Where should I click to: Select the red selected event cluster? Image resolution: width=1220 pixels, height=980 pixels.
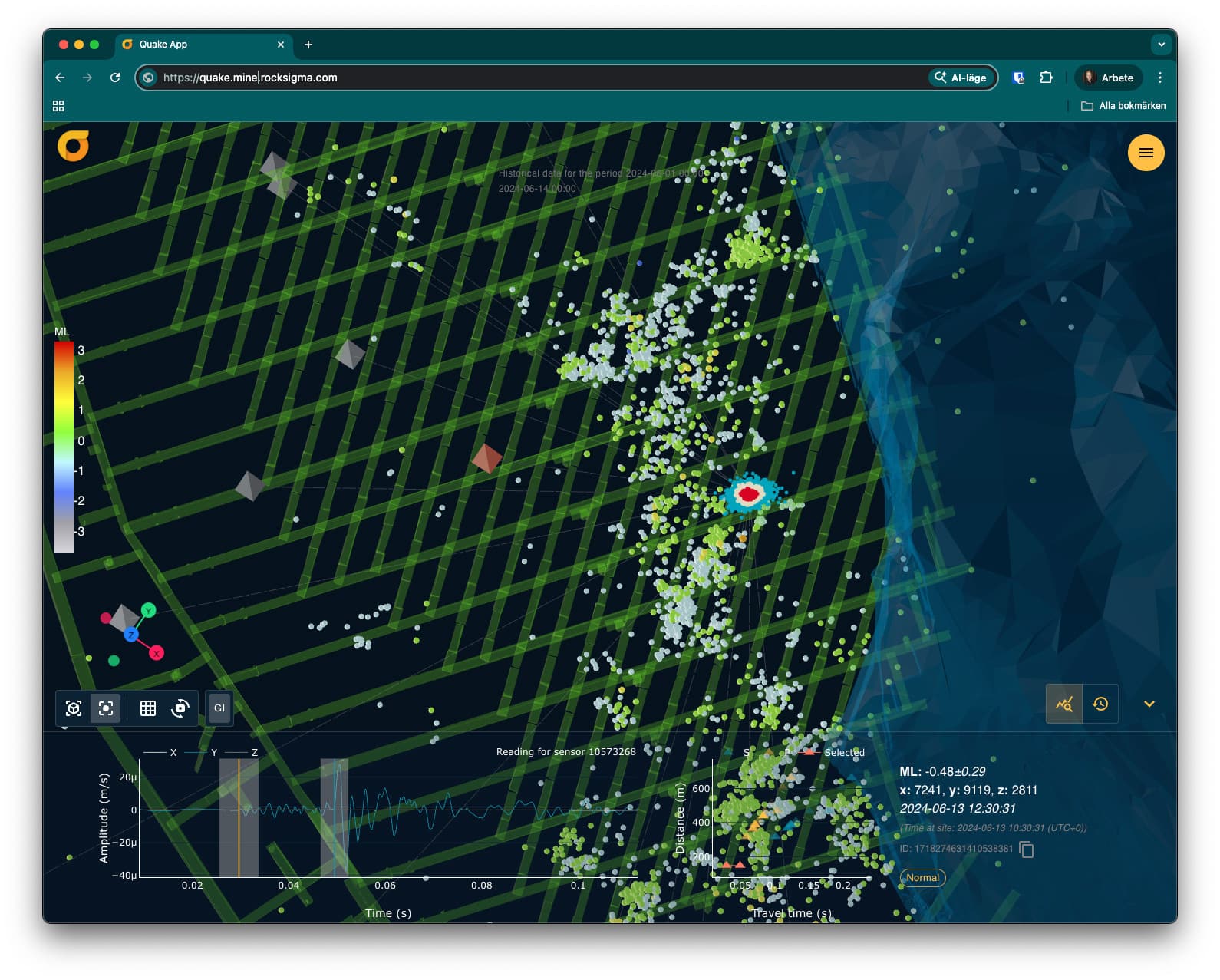point(748,494)
